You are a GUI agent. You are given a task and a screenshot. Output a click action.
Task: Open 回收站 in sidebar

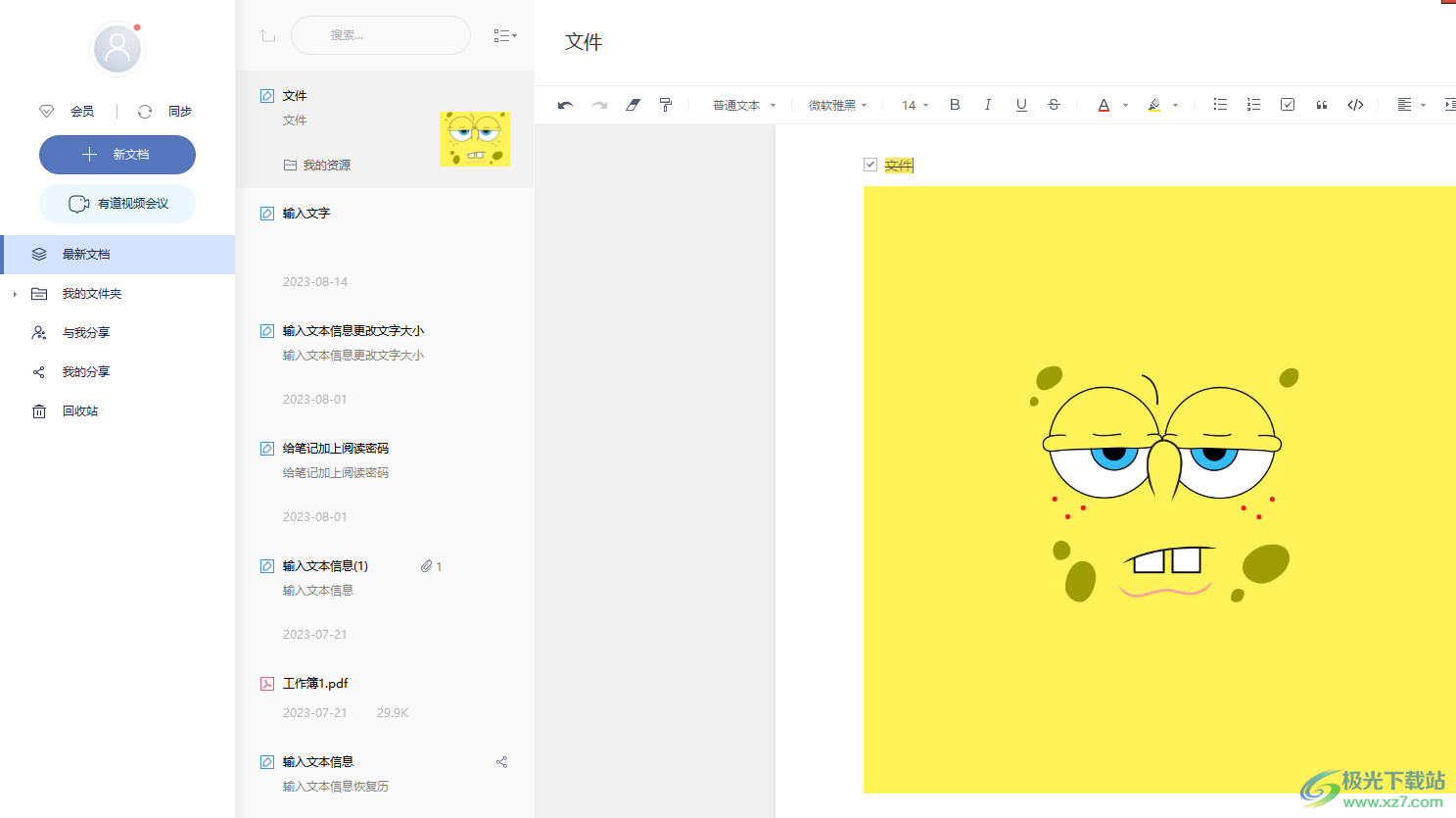click(117, 411)
